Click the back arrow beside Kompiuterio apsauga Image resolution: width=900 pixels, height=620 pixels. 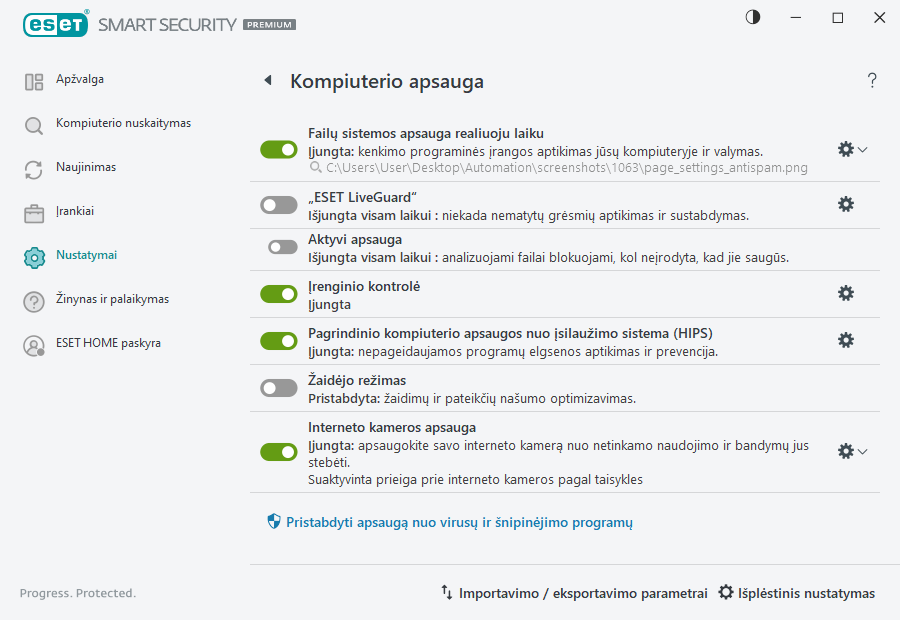click(x=268, y=80)
